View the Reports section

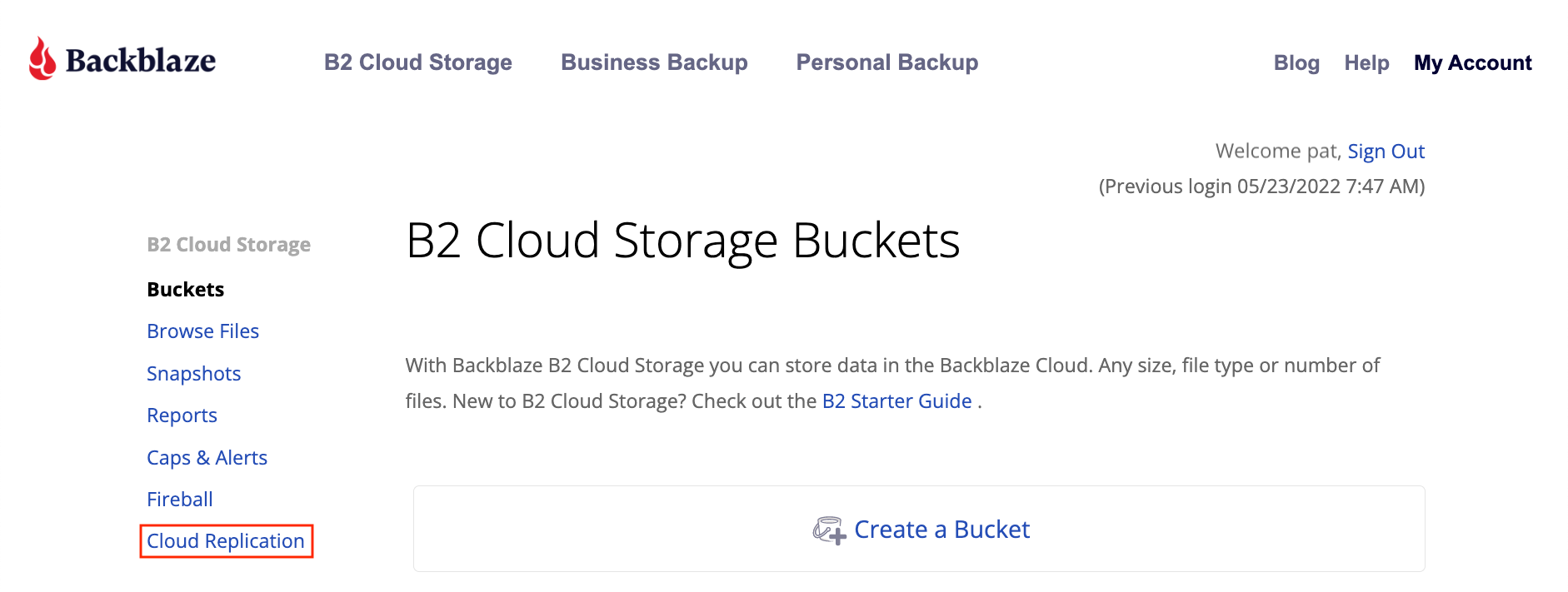click(x=182, y=415)
